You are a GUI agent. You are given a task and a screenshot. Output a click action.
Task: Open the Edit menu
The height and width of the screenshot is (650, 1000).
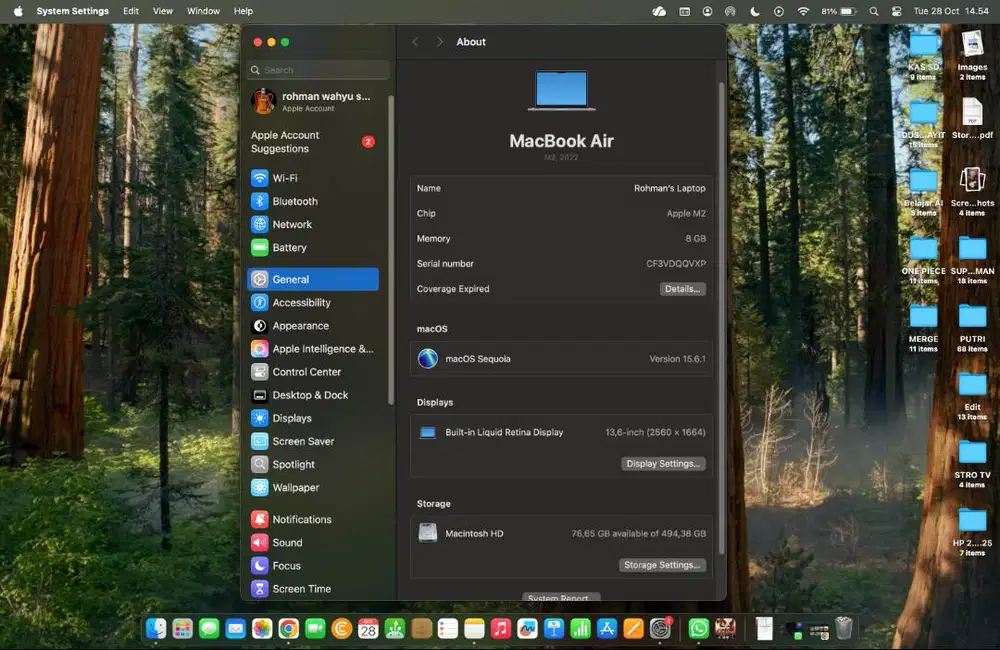131,11
